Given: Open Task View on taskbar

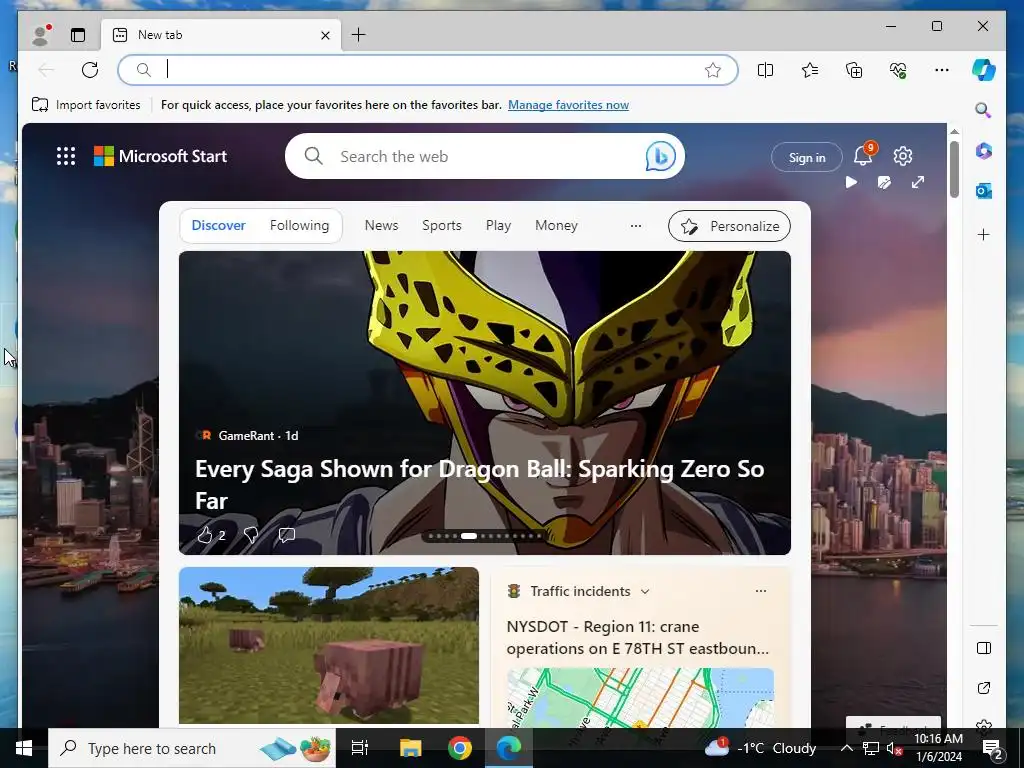Looking at the screenshot, I should [360, 748].
